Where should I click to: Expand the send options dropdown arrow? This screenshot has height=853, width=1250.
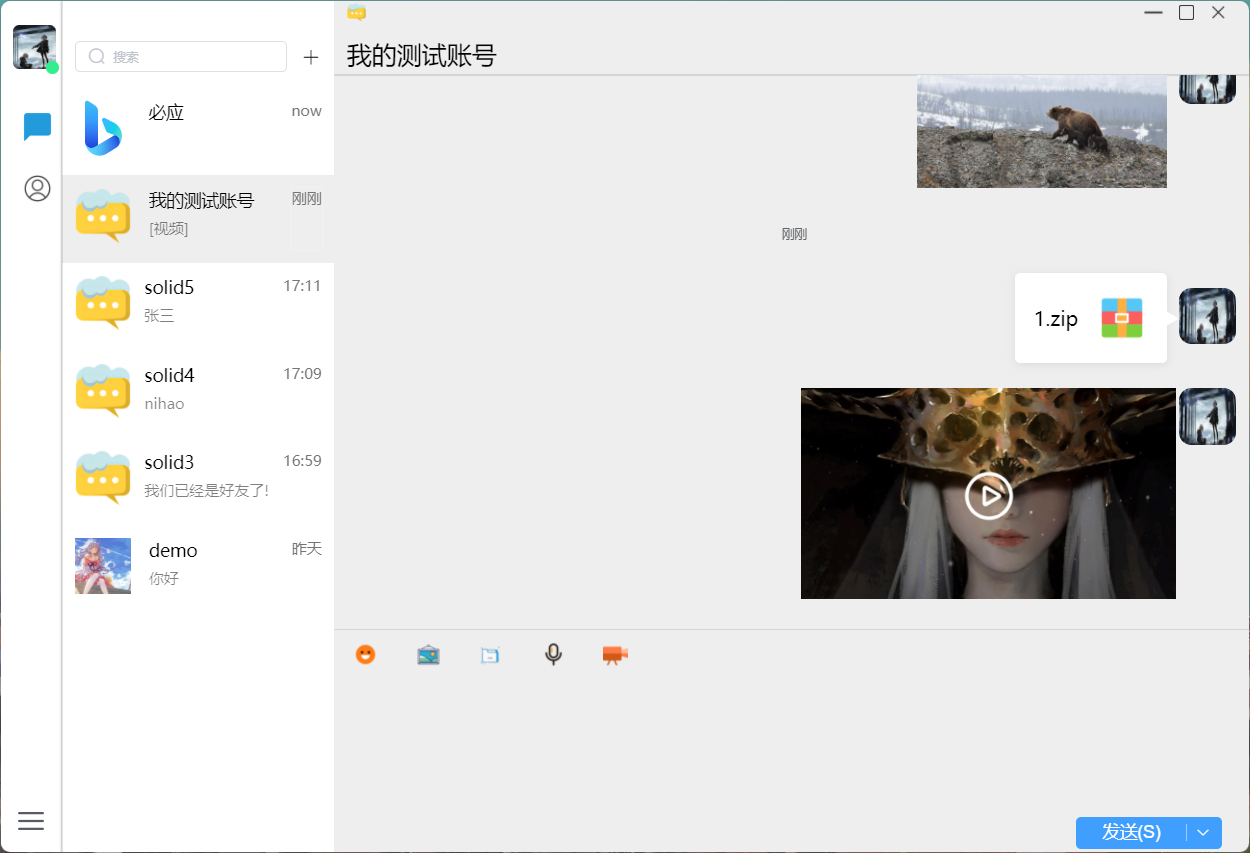coord(1204,832)
